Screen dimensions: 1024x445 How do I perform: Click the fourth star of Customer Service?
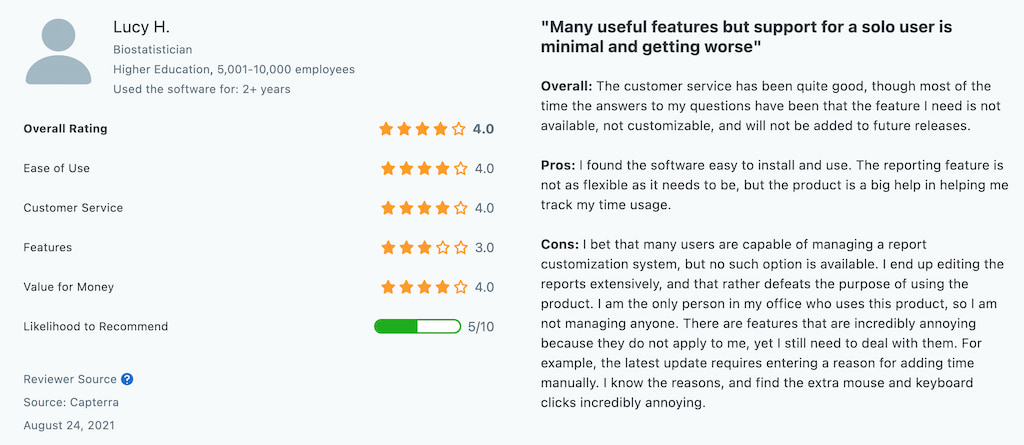click(x=441, y=208)
